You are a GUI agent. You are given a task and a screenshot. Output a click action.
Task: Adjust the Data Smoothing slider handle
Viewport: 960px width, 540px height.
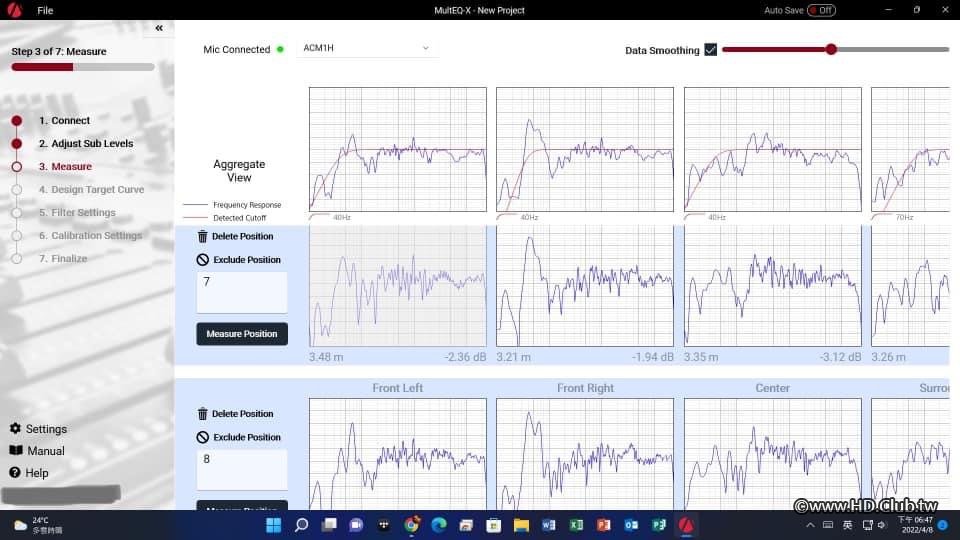pyautogui.click(x=831, y=49)
